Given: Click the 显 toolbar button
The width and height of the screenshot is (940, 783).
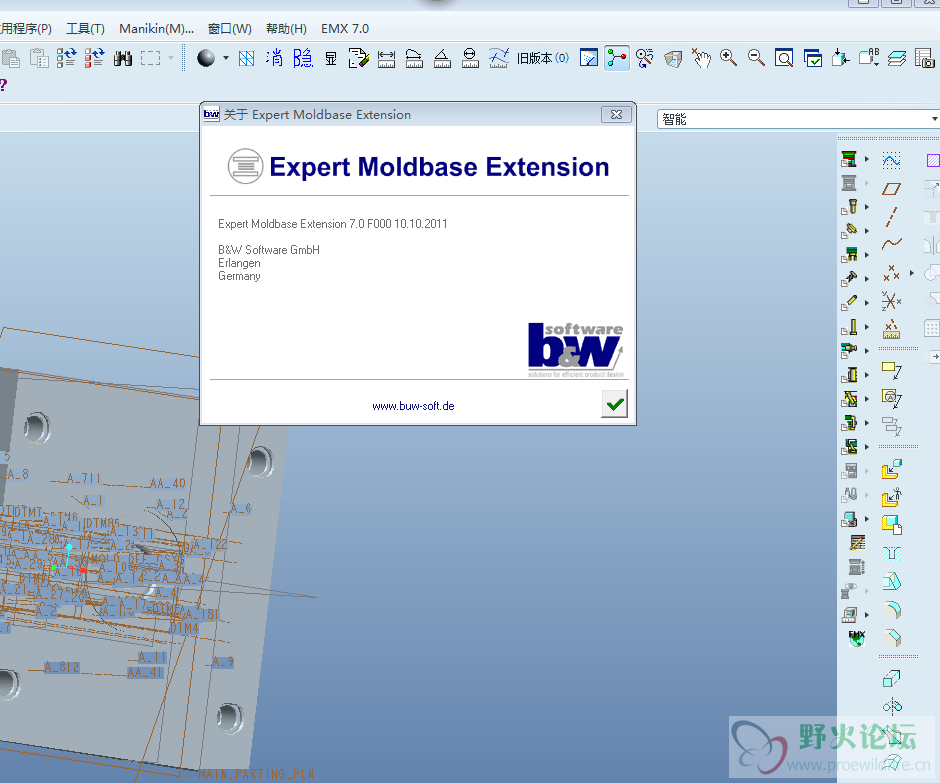Looking at the screenshot, I should [x=331, y=58].
